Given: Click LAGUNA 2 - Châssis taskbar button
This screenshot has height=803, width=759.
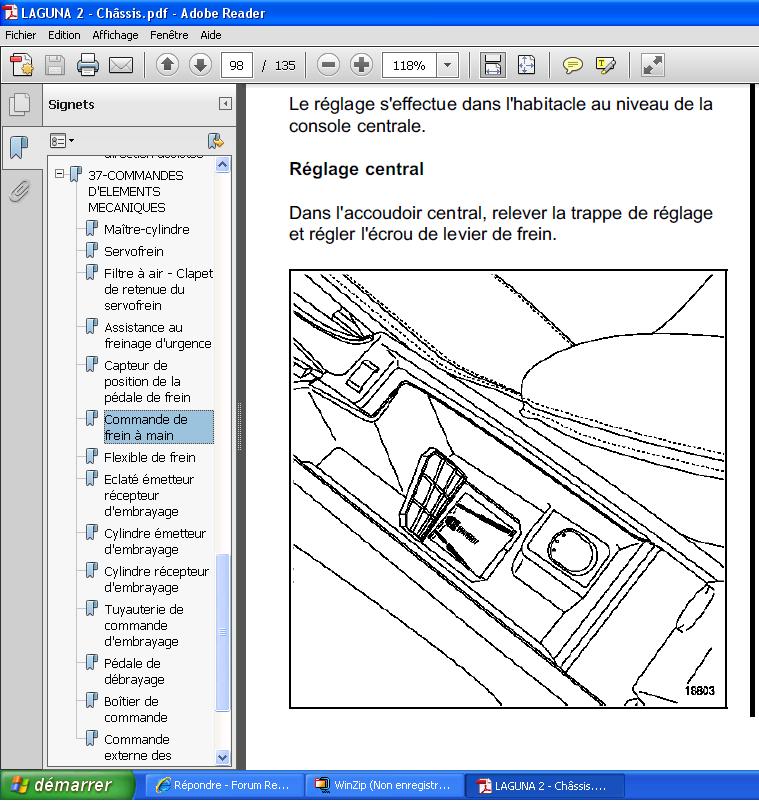Looking at the screenshot, I should [x=544, y=786].
